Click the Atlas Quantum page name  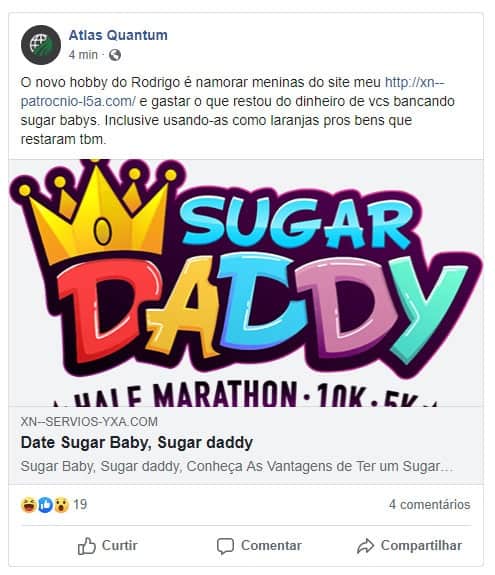[118, 35]
